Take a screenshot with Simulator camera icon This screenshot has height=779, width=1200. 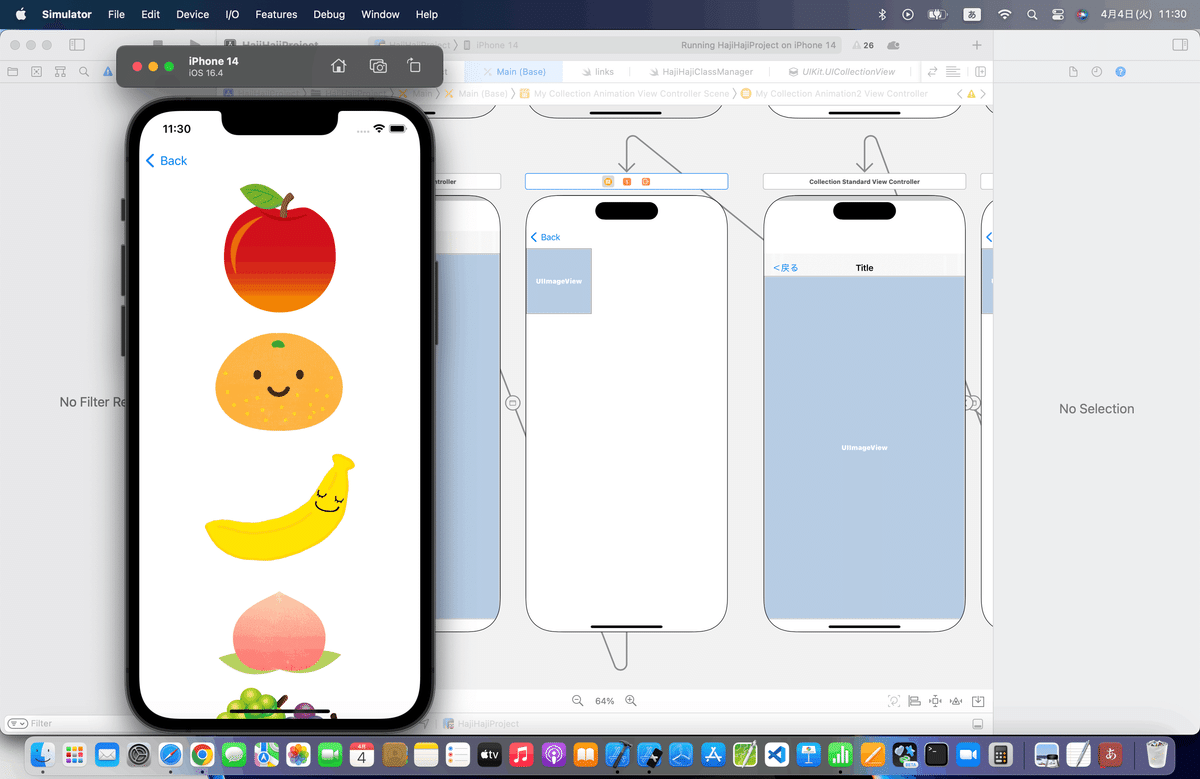tap(378, 66)
